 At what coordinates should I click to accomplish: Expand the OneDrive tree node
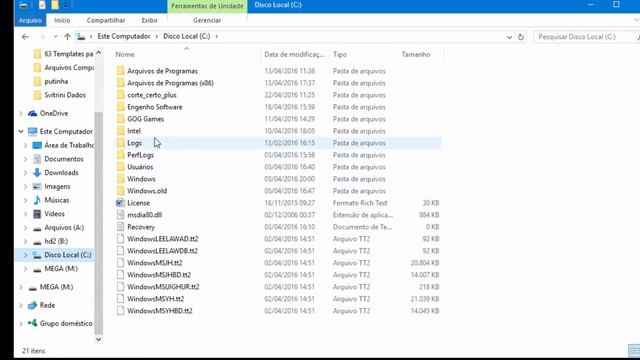click(x=21, y=113)
